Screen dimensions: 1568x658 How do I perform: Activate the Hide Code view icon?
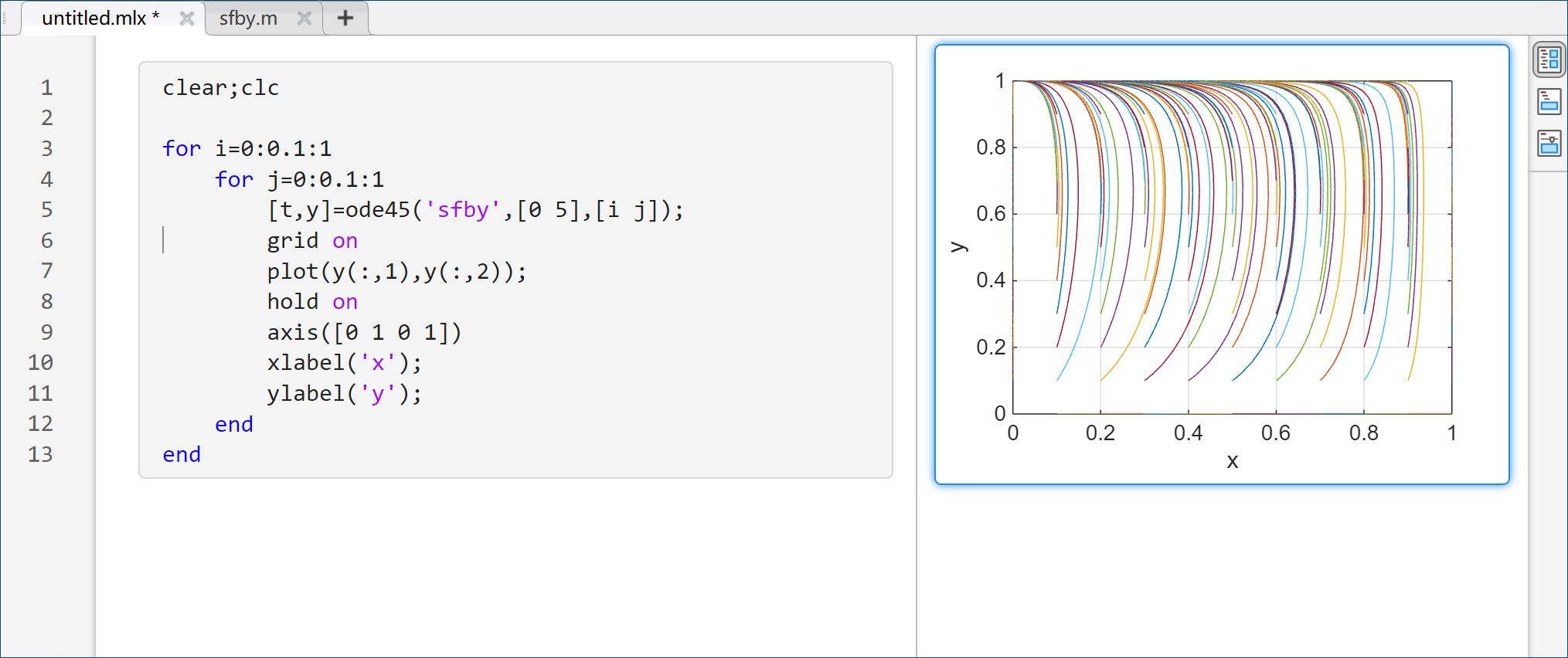point(1549,143)
